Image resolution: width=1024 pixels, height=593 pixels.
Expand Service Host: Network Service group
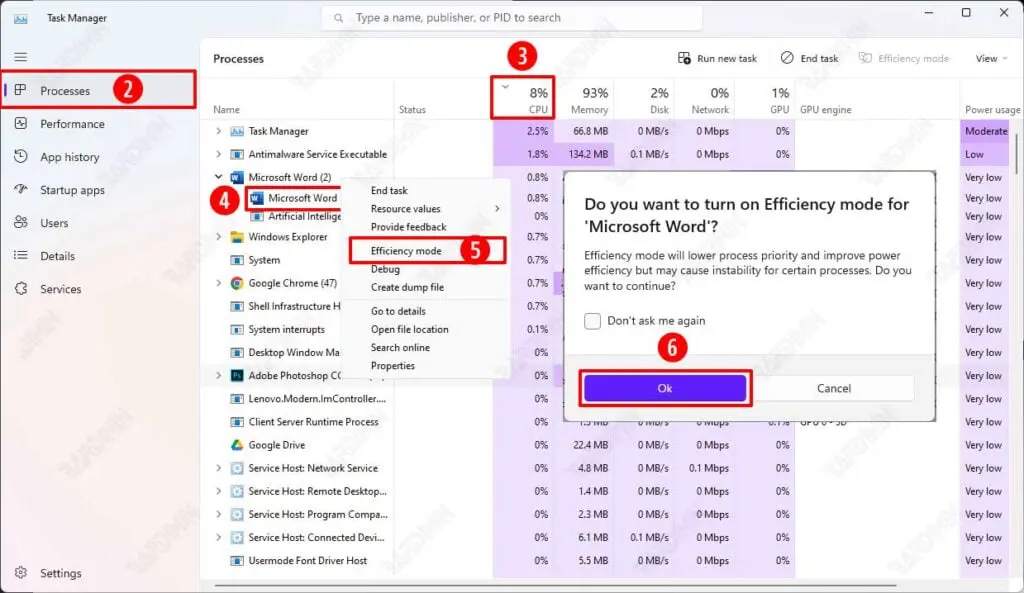pos(219,468)
